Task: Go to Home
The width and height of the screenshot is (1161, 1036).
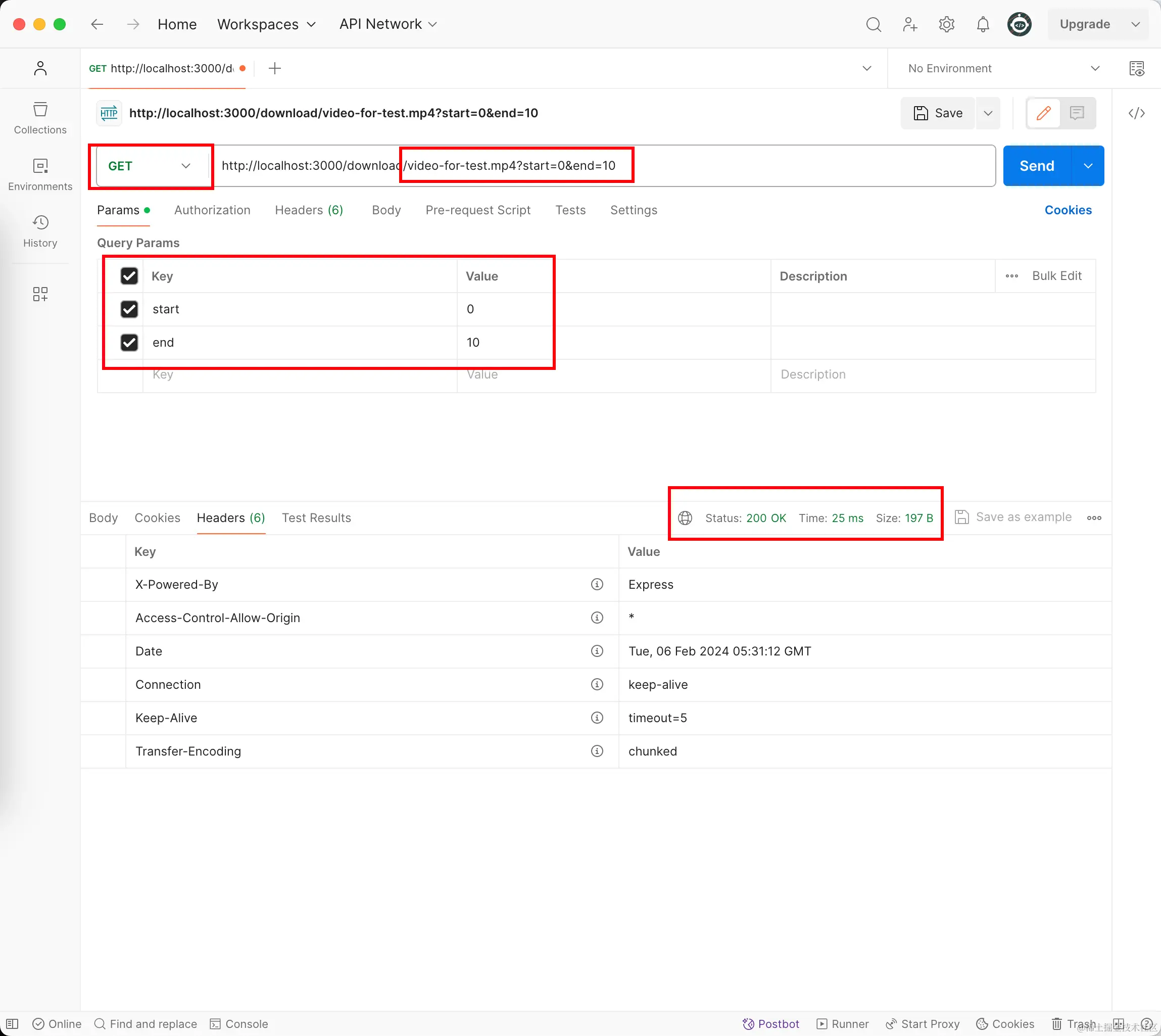Action: click(177, 24)
